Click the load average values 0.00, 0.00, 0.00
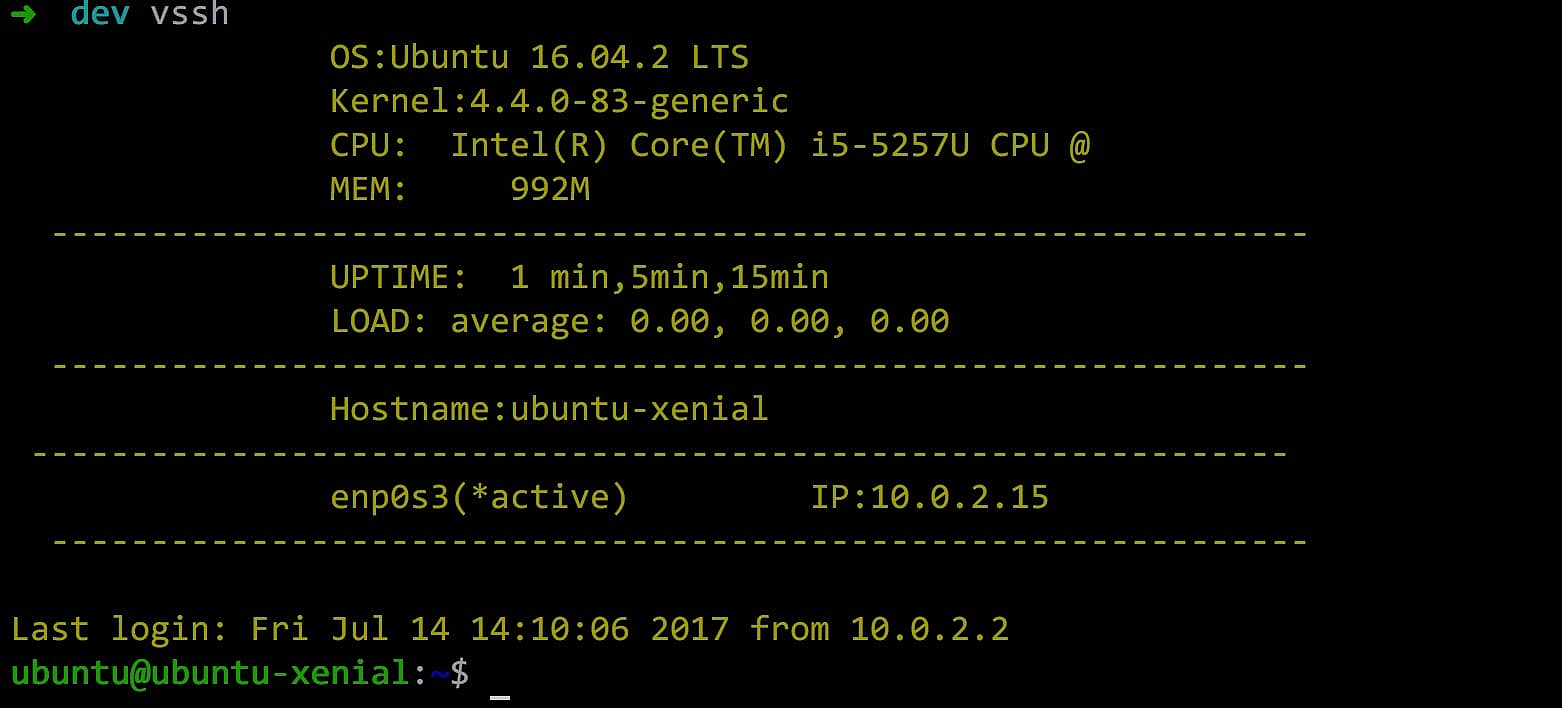This screenshot has width=1562, height=708. 789,321
